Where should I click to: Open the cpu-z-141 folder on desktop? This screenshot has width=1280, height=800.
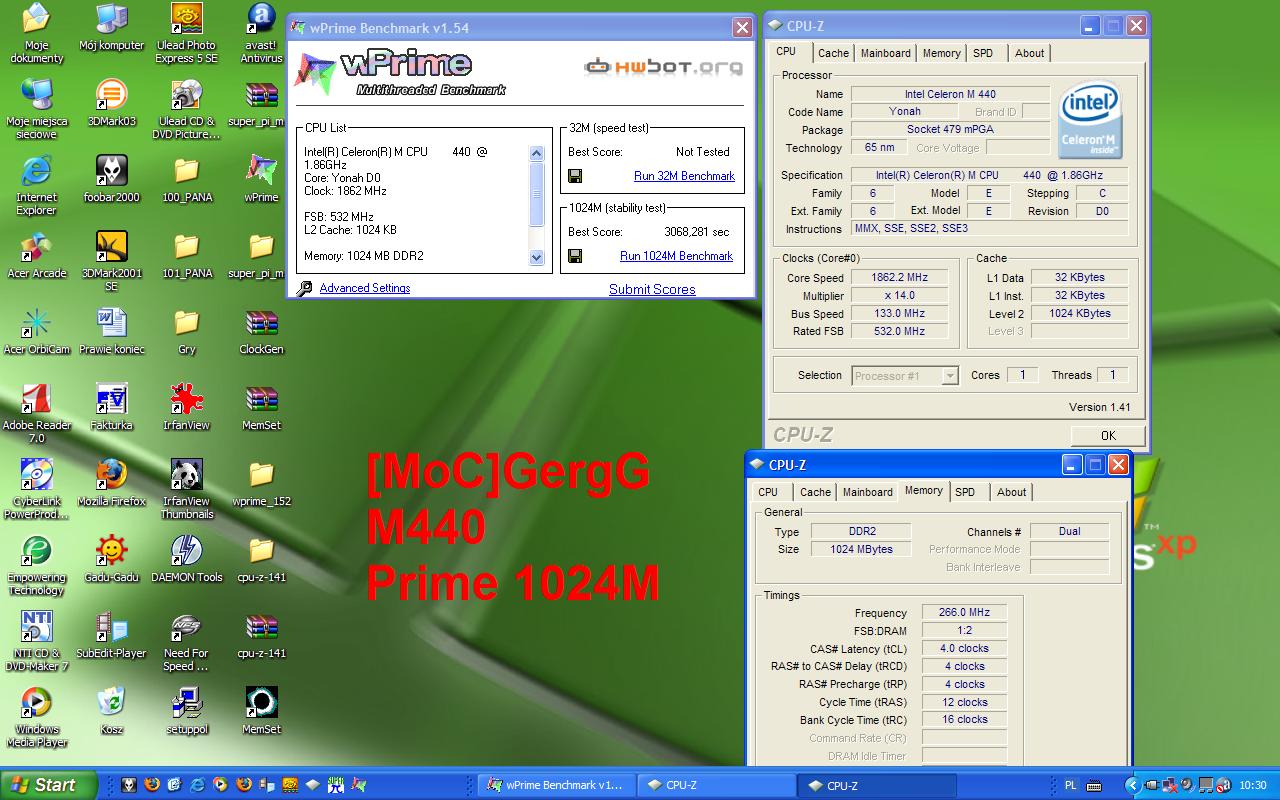[x=261, y=560]
